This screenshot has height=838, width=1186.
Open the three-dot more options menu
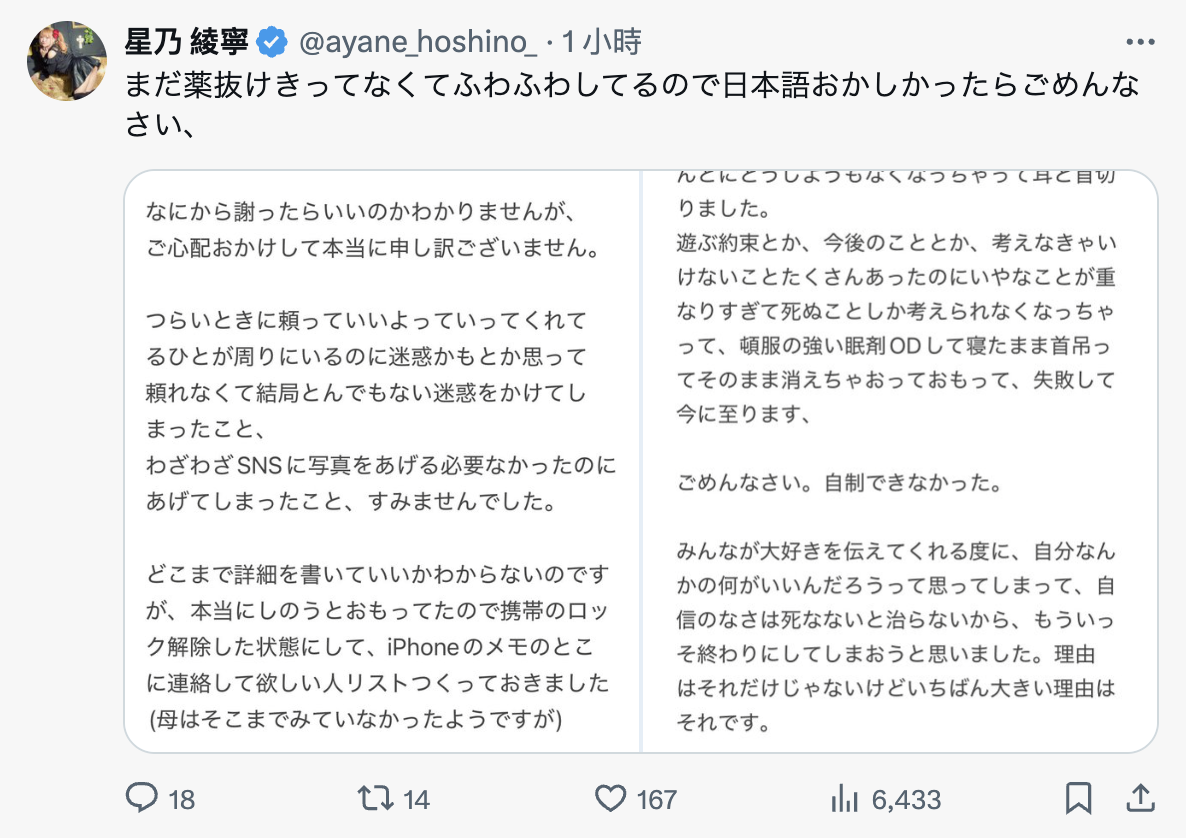pyautogui.click(x=1141, y=42)
